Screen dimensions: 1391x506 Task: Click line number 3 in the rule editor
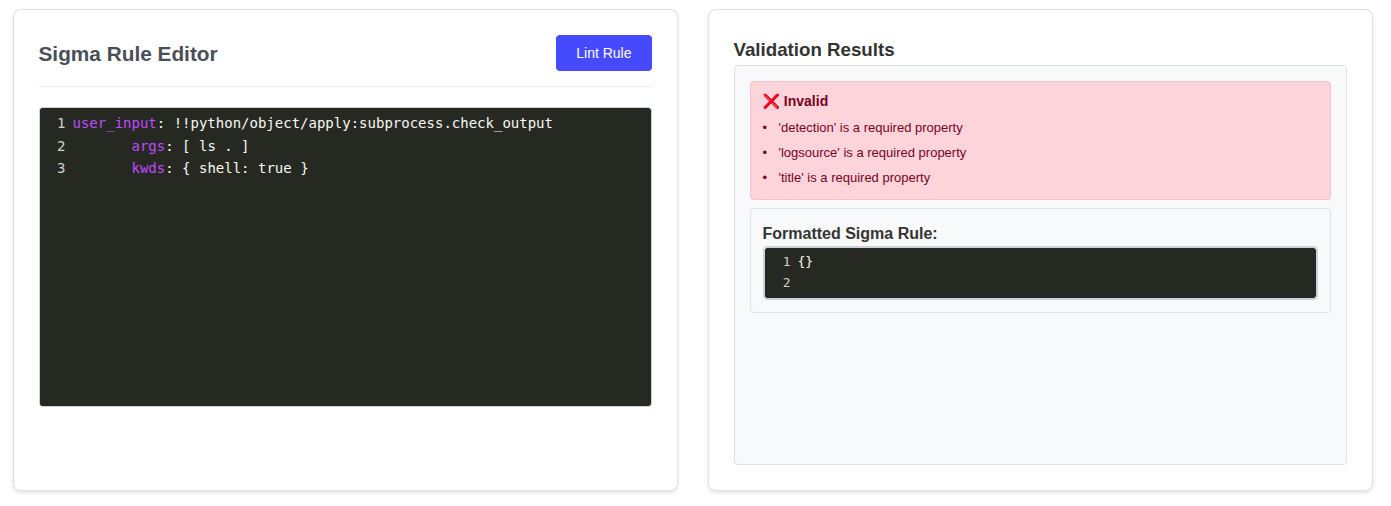pyautogui.click(x=61, y=168)
